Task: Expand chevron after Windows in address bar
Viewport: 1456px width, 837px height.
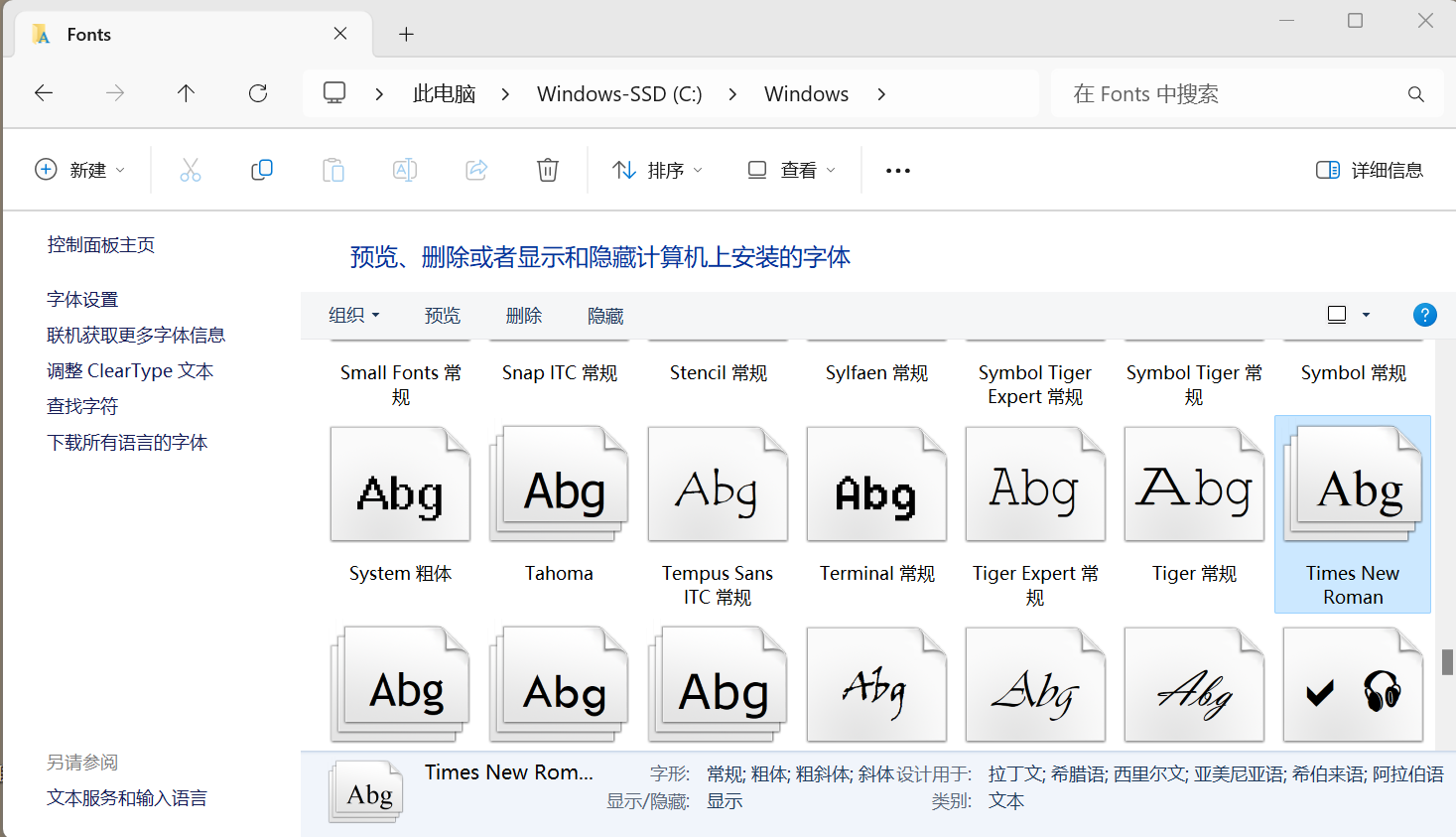Action: click(x=881, y=94)
